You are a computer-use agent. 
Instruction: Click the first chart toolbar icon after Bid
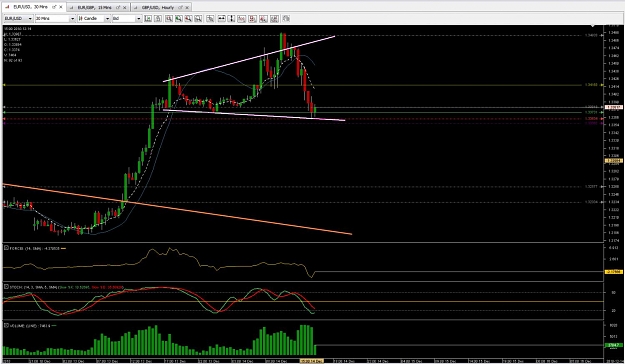148,18
